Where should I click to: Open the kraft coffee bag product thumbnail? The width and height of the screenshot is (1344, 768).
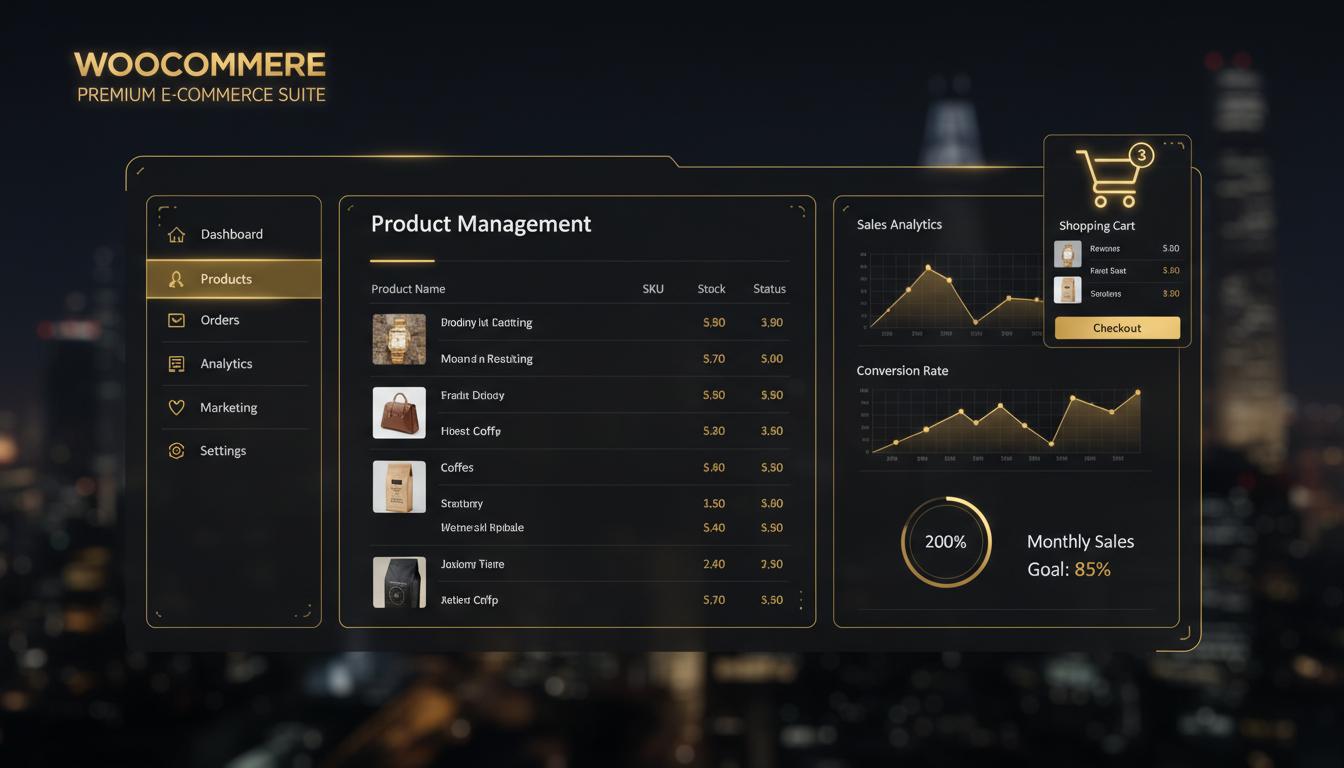coord(399,487)
